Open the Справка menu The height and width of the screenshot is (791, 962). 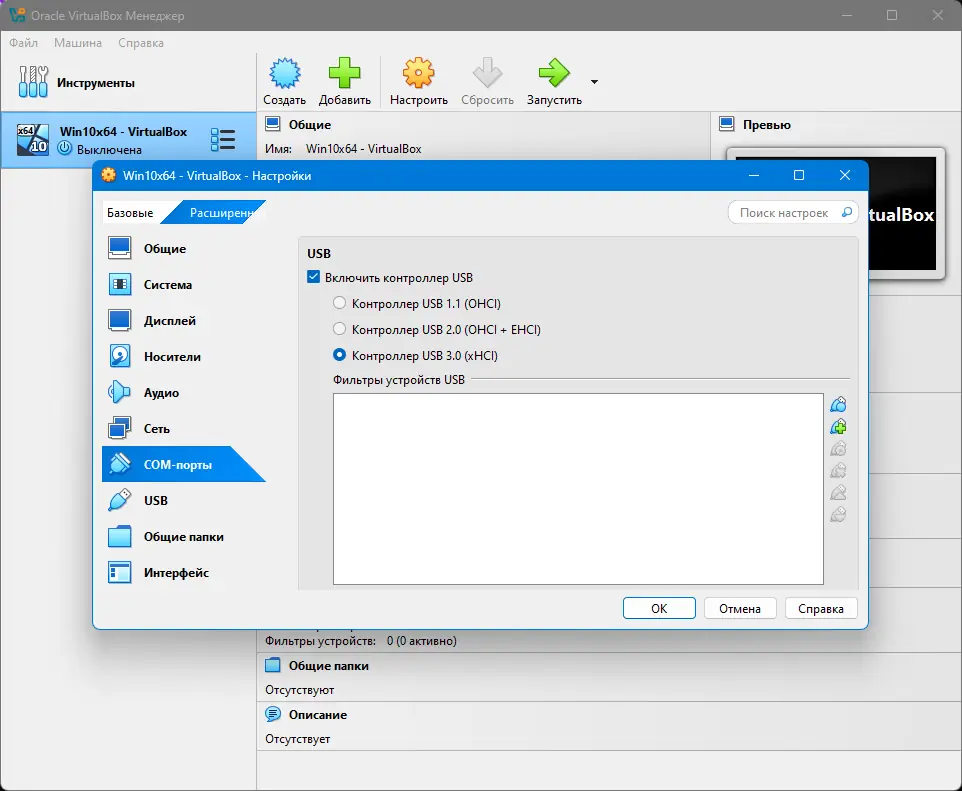point(141,43)
